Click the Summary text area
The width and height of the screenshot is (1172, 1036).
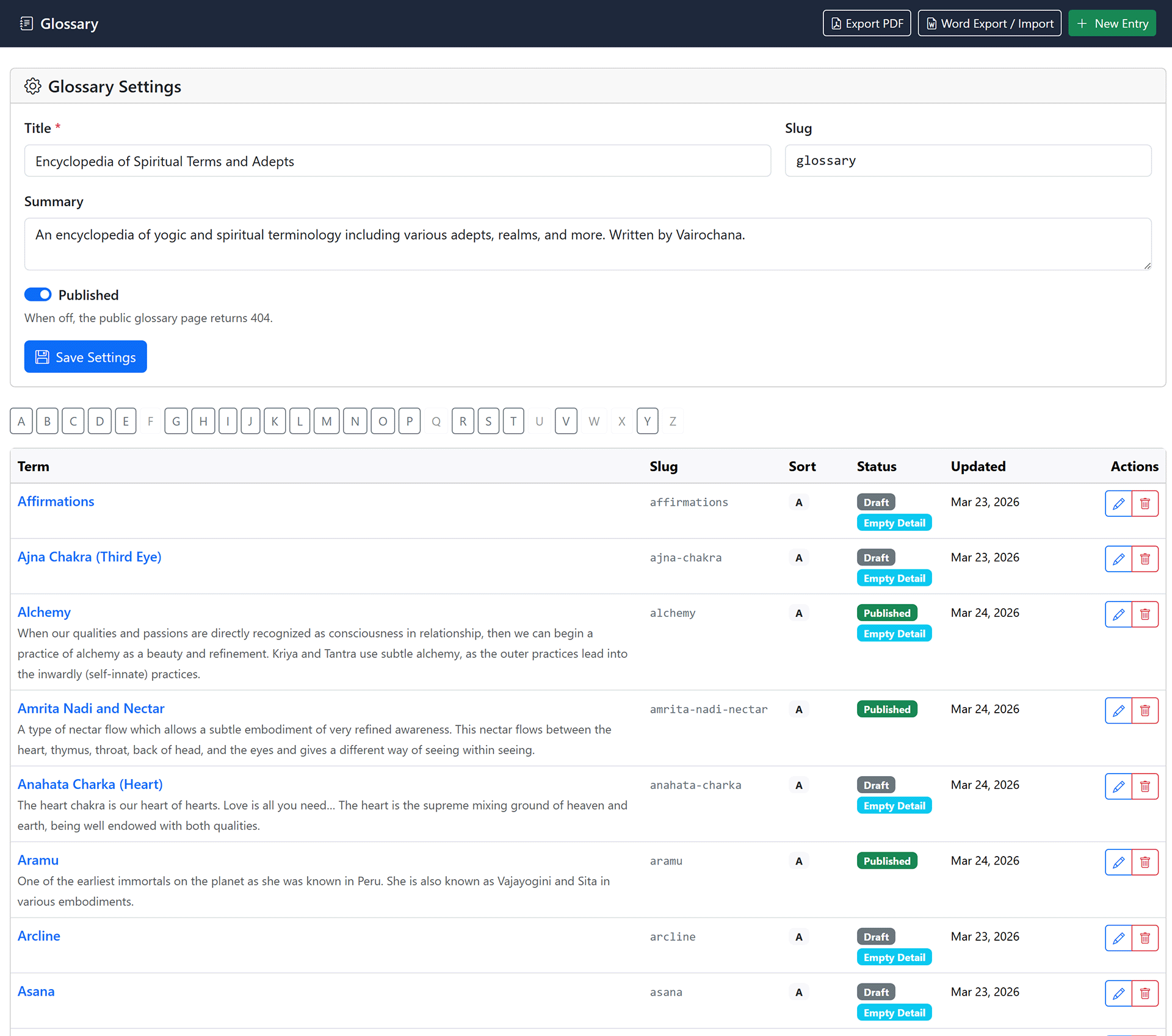coord(588,244)
